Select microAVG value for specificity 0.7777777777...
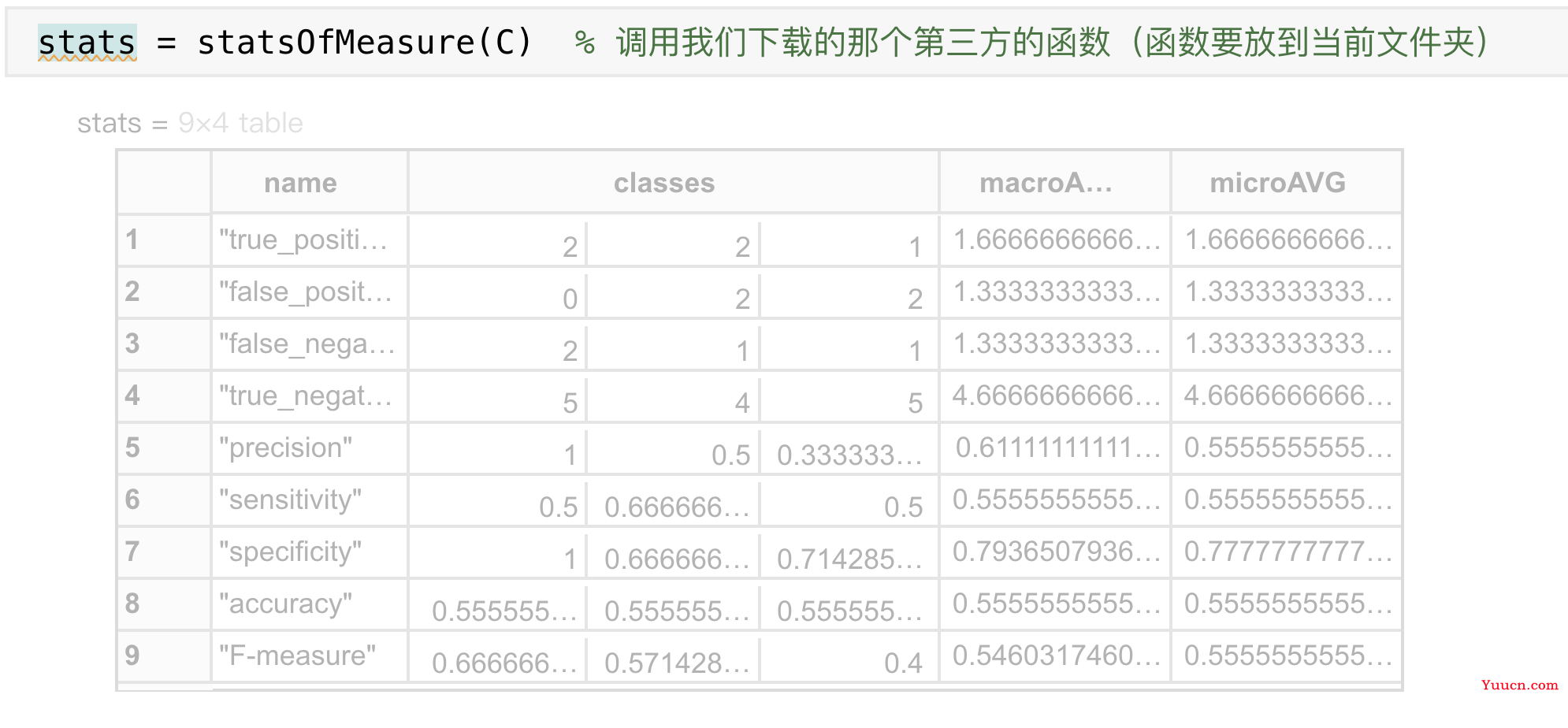 (x=1286, y=552)
